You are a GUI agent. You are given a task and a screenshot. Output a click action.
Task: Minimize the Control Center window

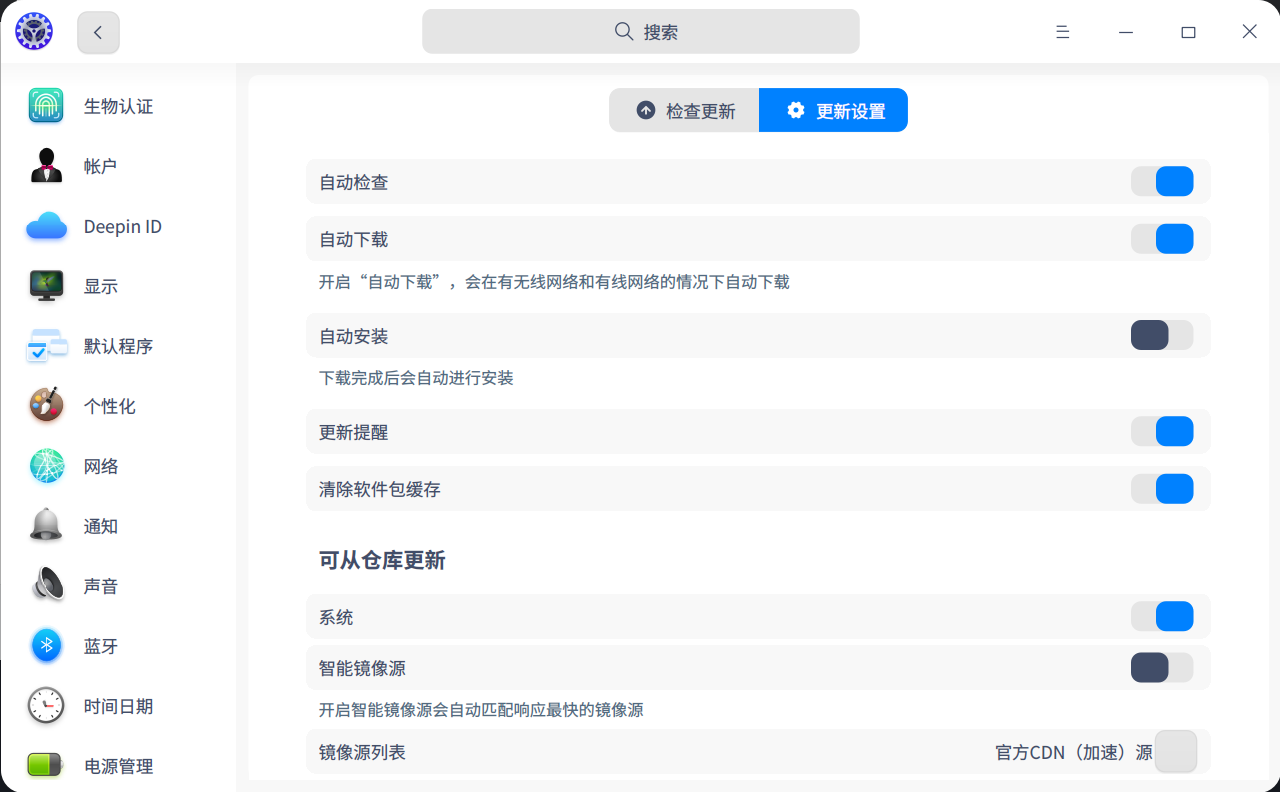[1126, 32]
